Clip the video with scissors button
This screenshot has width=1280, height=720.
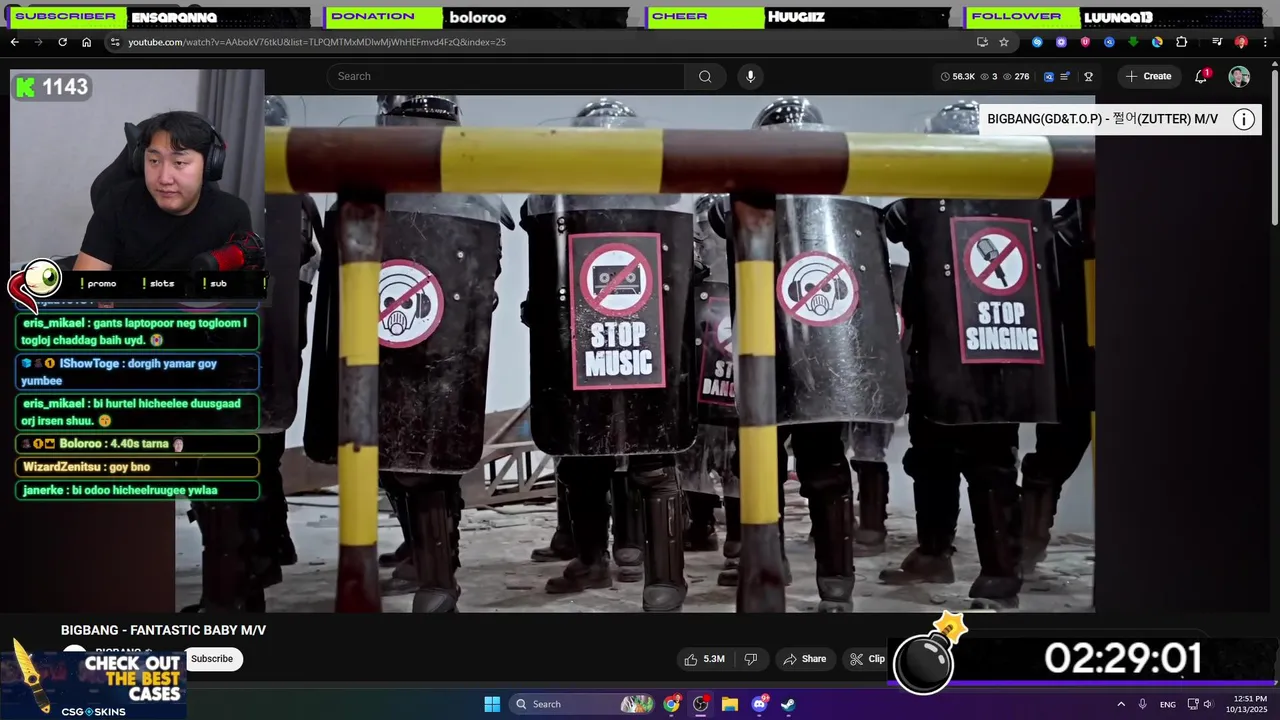868,659
